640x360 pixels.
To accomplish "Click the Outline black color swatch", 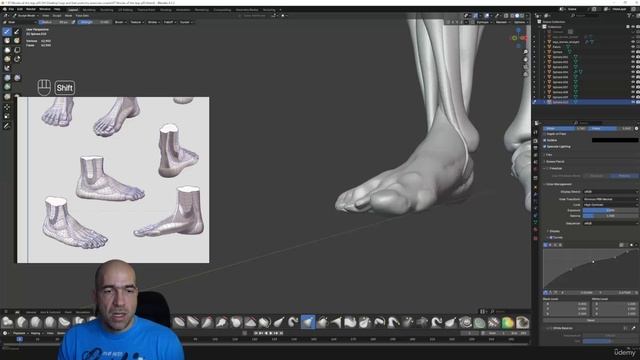I will click(615, 140).
